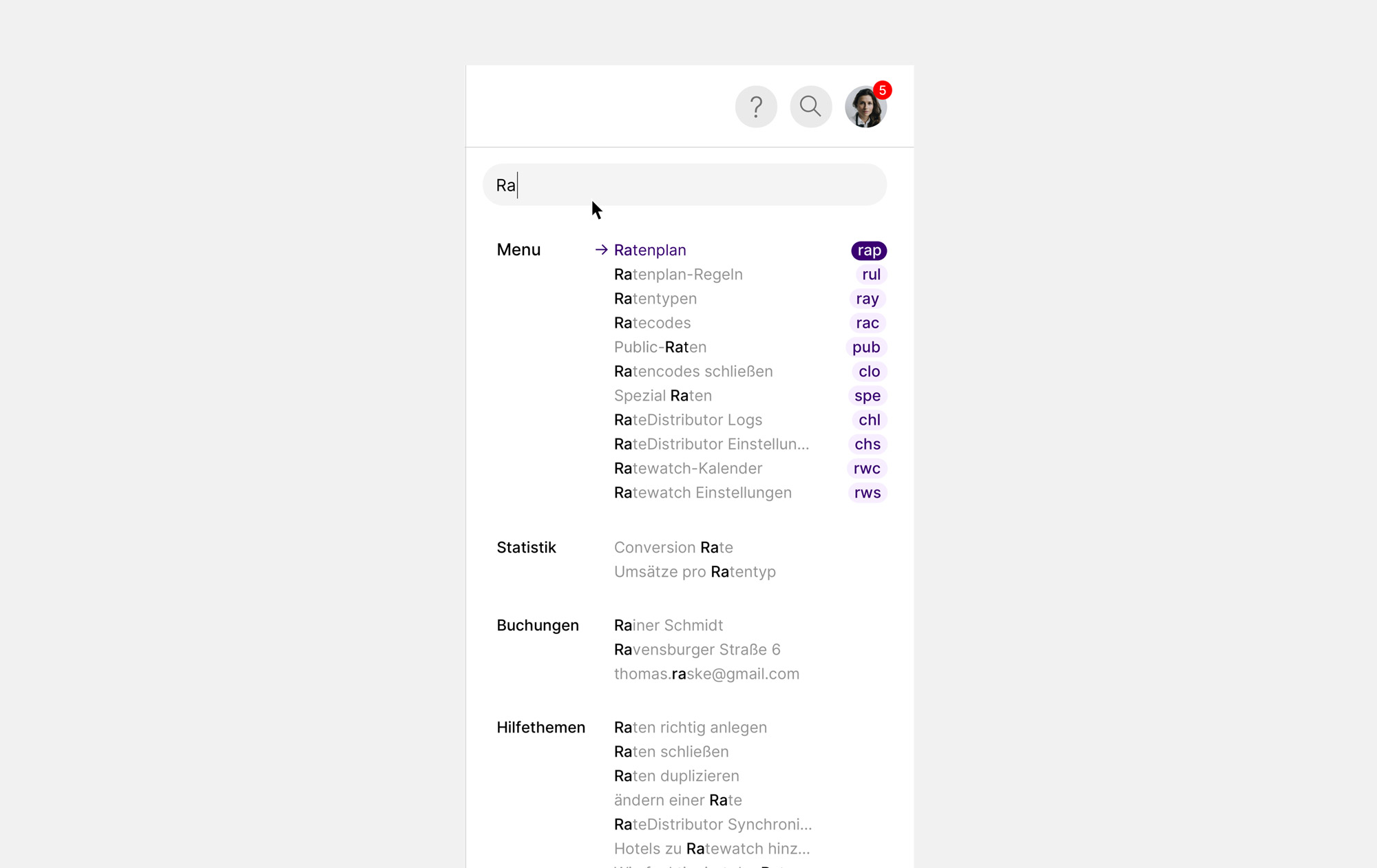Open booking for thomas.raske@gmail.com
1377x868 pixels.
pos(706,674)
